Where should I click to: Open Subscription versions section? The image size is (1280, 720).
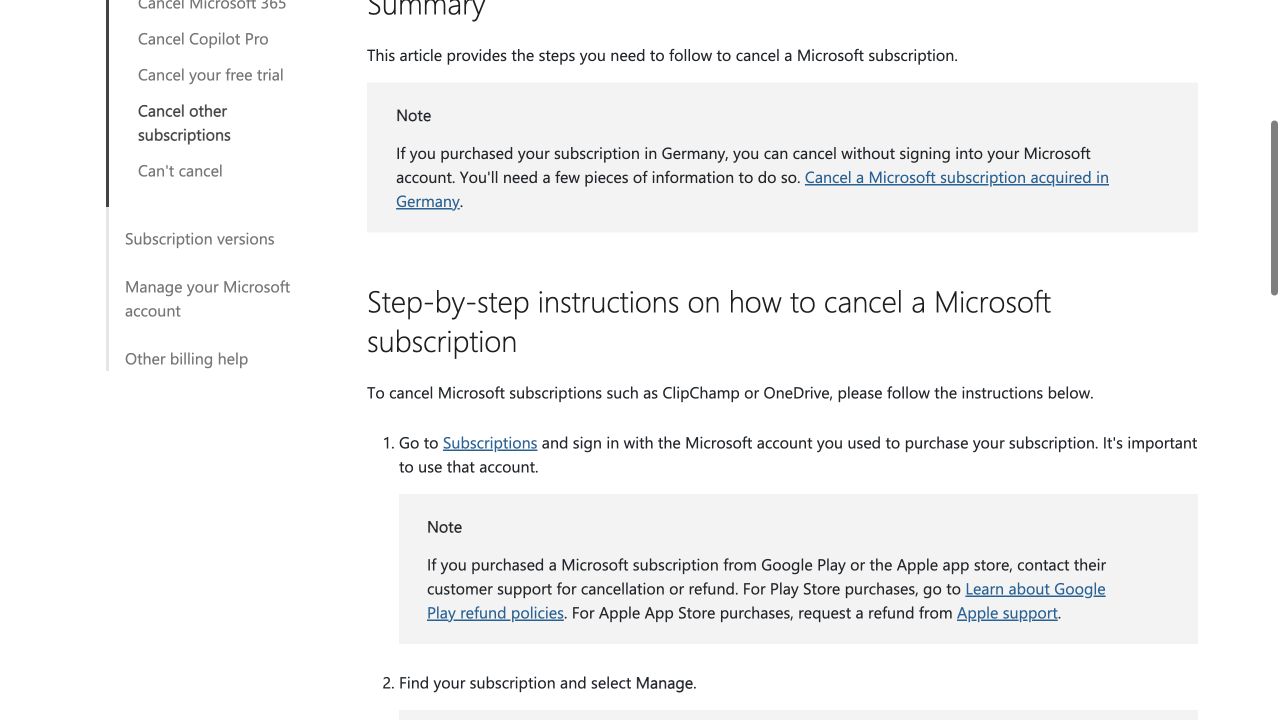pyautogui.click(x=199, y=239)
